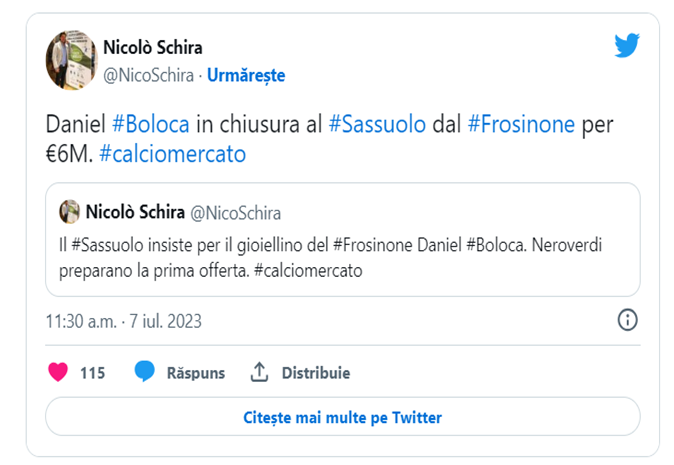Open the tweet info circle icon
674x465 pixels.
(627, 320)
